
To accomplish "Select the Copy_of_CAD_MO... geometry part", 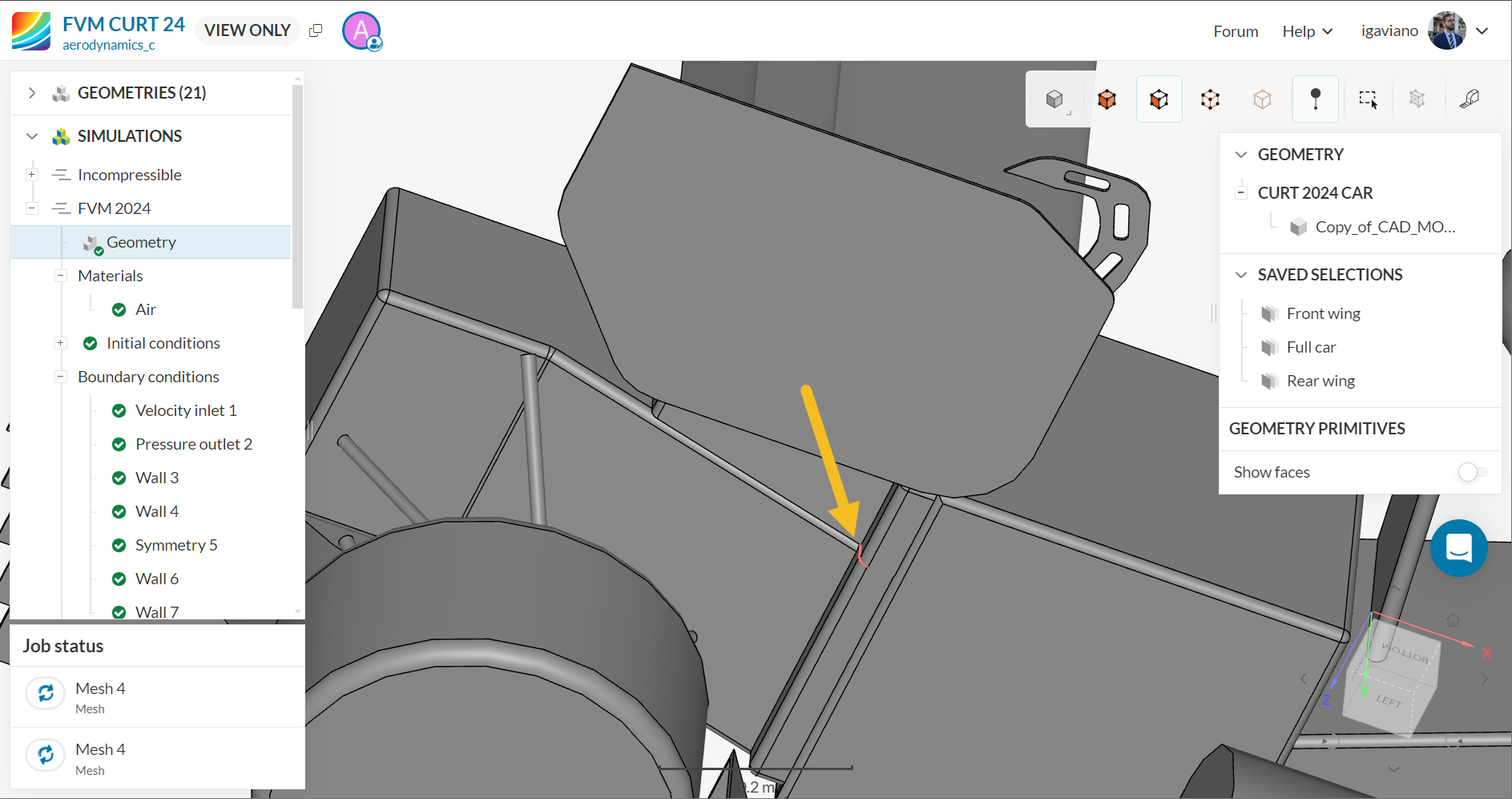I will point(1385,227).
